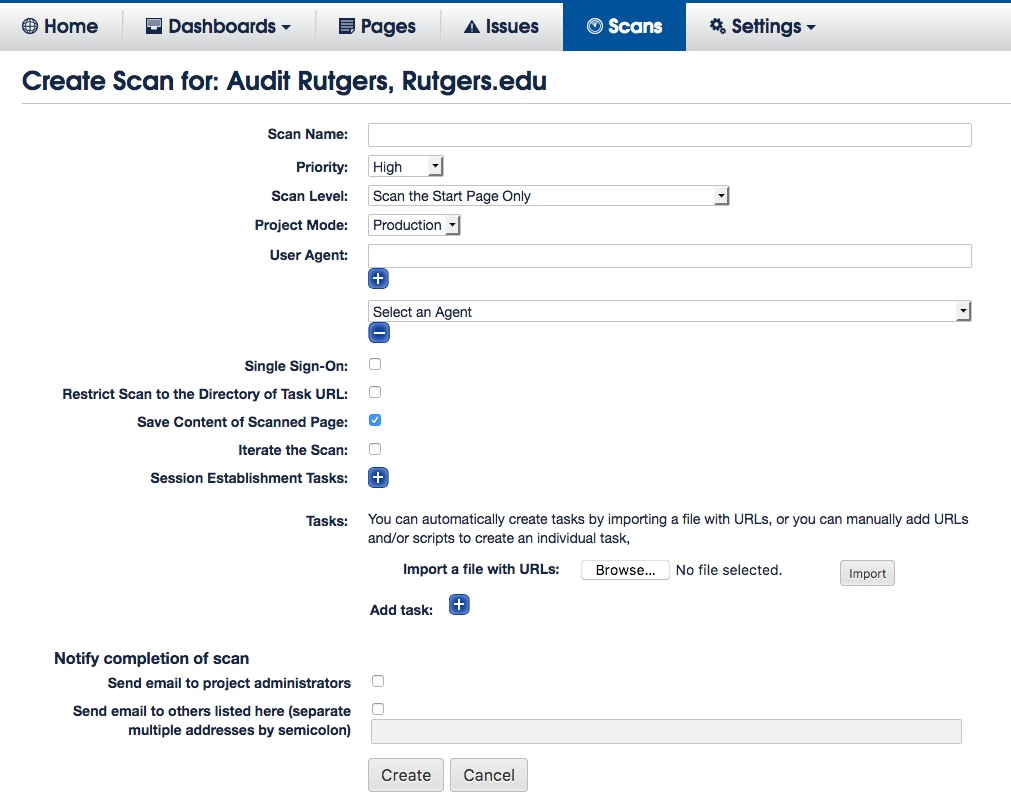Open the Select an Agent dropdown

(669, 312)
